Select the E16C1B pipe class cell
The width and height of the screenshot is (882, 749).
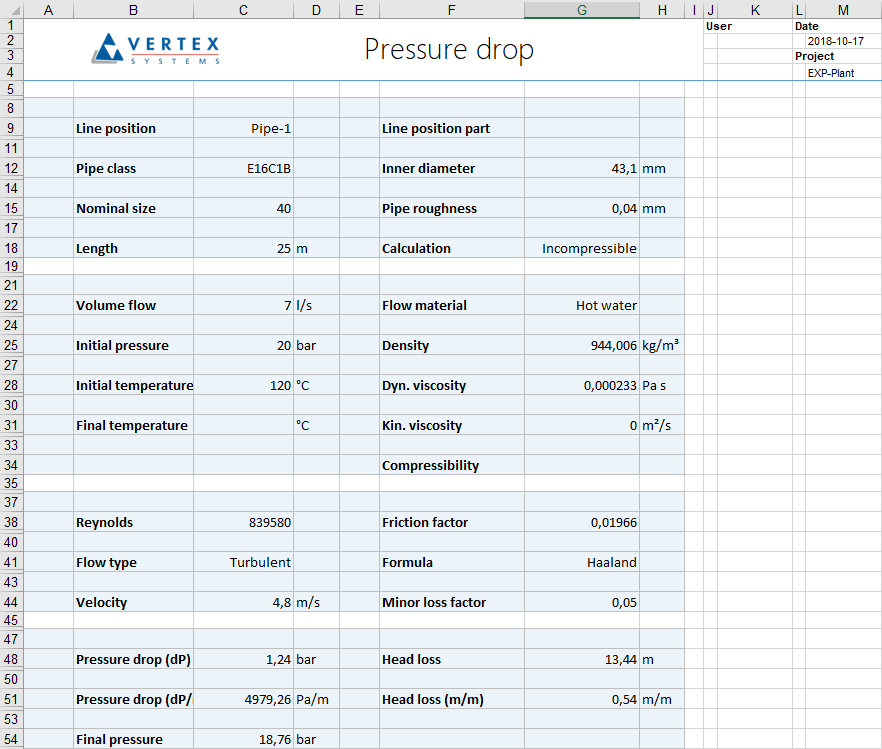(x=243, y=168)
